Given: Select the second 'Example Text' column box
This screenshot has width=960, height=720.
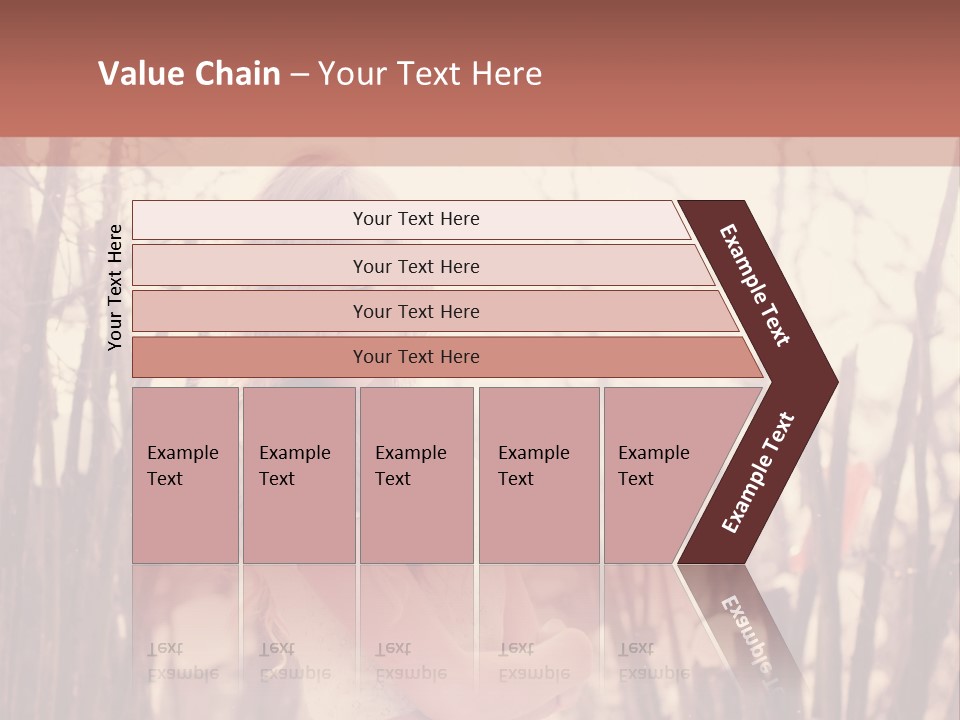Looking at the screenshot, I should pos(299,475).
